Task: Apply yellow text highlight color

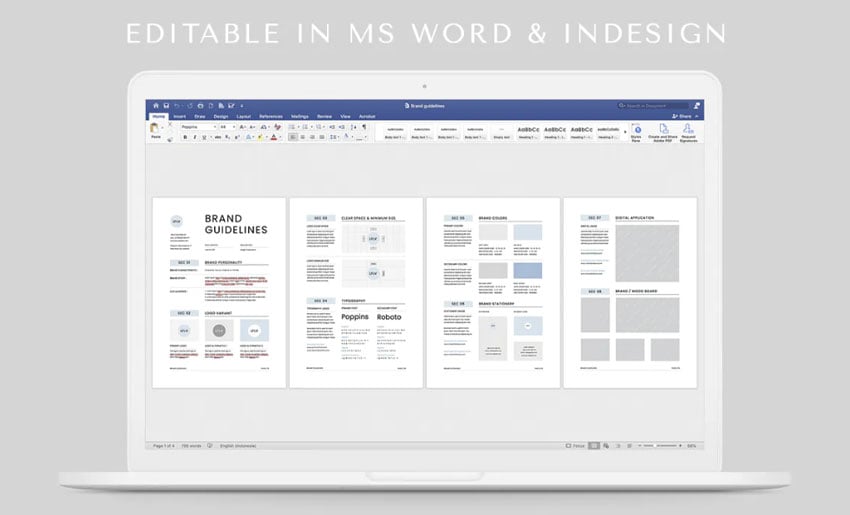Action: tap(260, 137)
